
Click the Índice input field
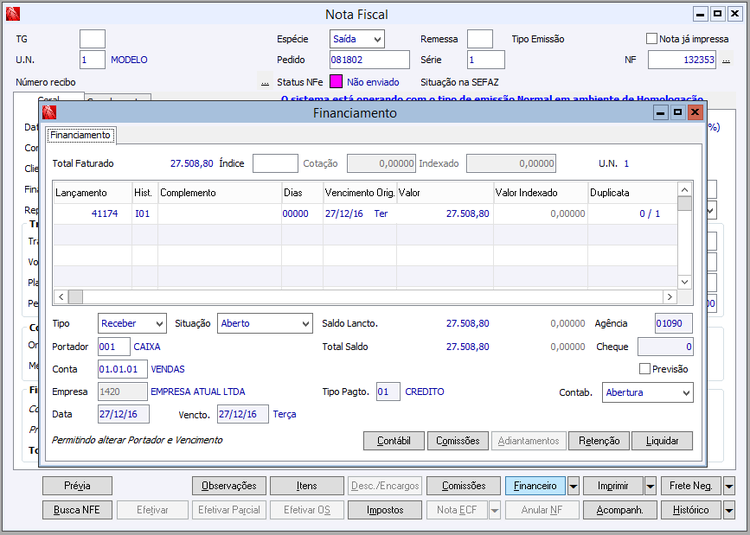(275, 163)
